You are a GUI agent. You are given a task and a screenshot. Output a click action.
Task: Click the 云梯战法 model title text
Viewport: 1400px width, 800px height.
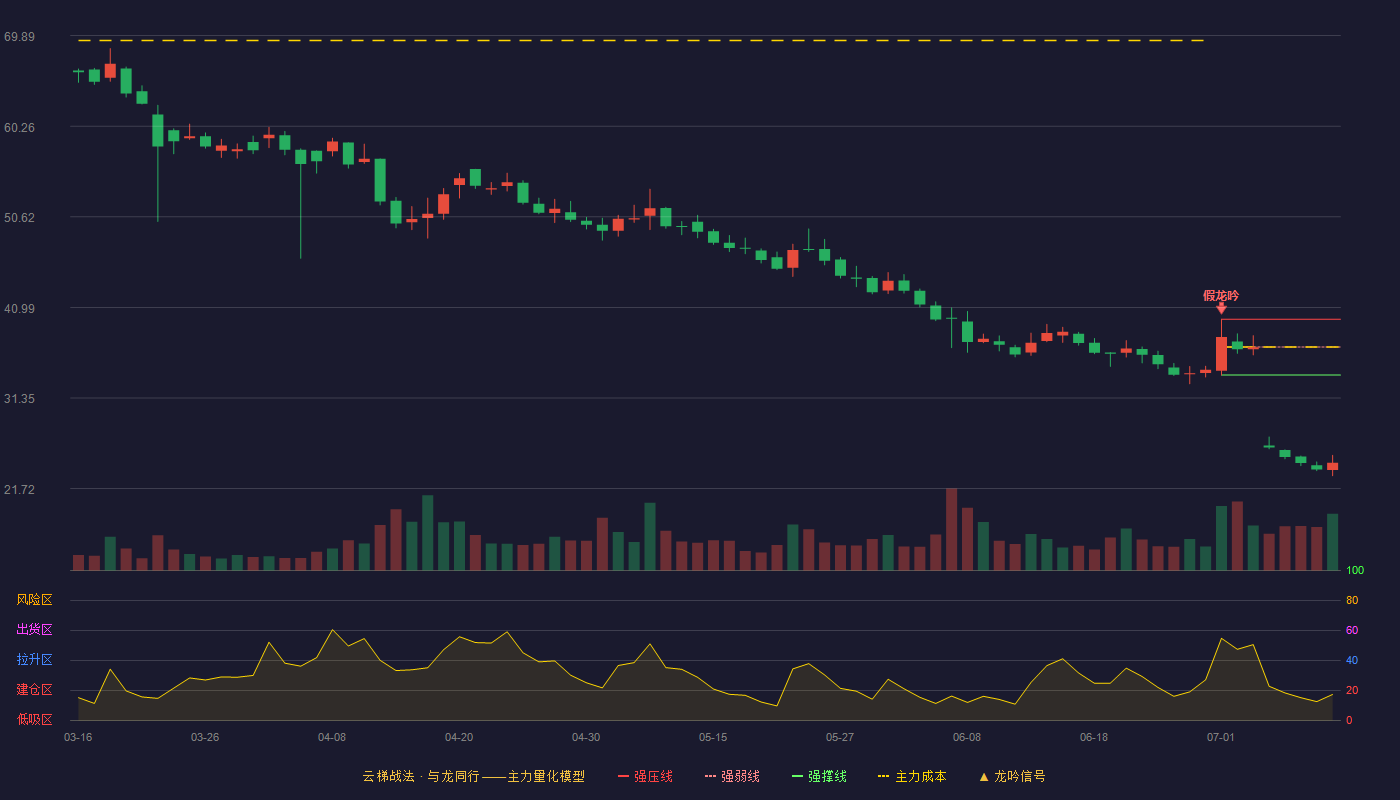(x=387, y=776)
